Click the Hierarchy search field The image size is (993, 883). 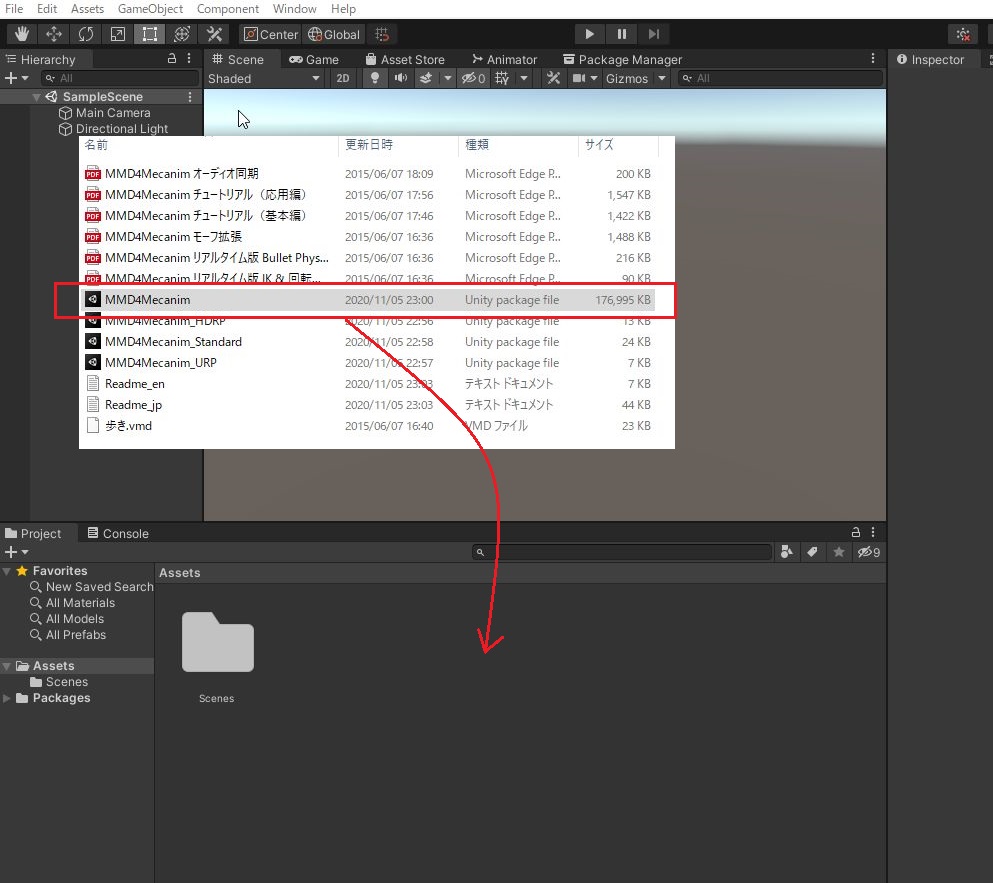point(120,79)
